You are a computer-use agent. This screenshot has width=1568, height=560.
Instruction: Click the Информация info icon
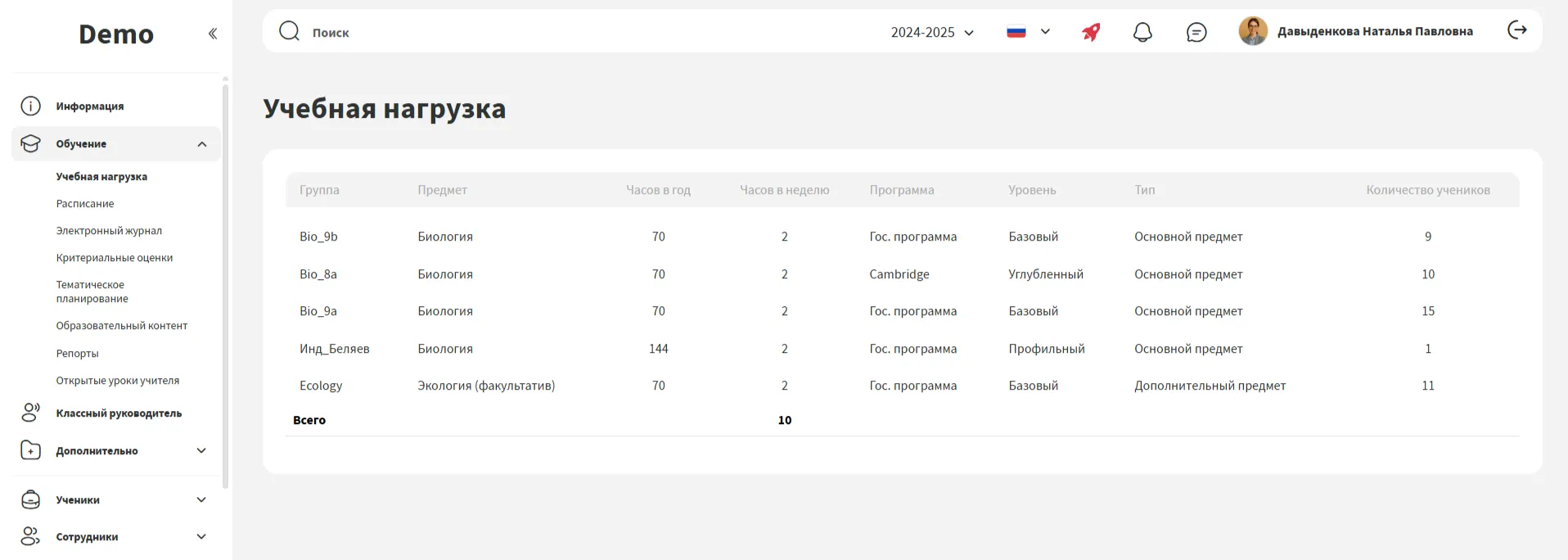(30, 106)
